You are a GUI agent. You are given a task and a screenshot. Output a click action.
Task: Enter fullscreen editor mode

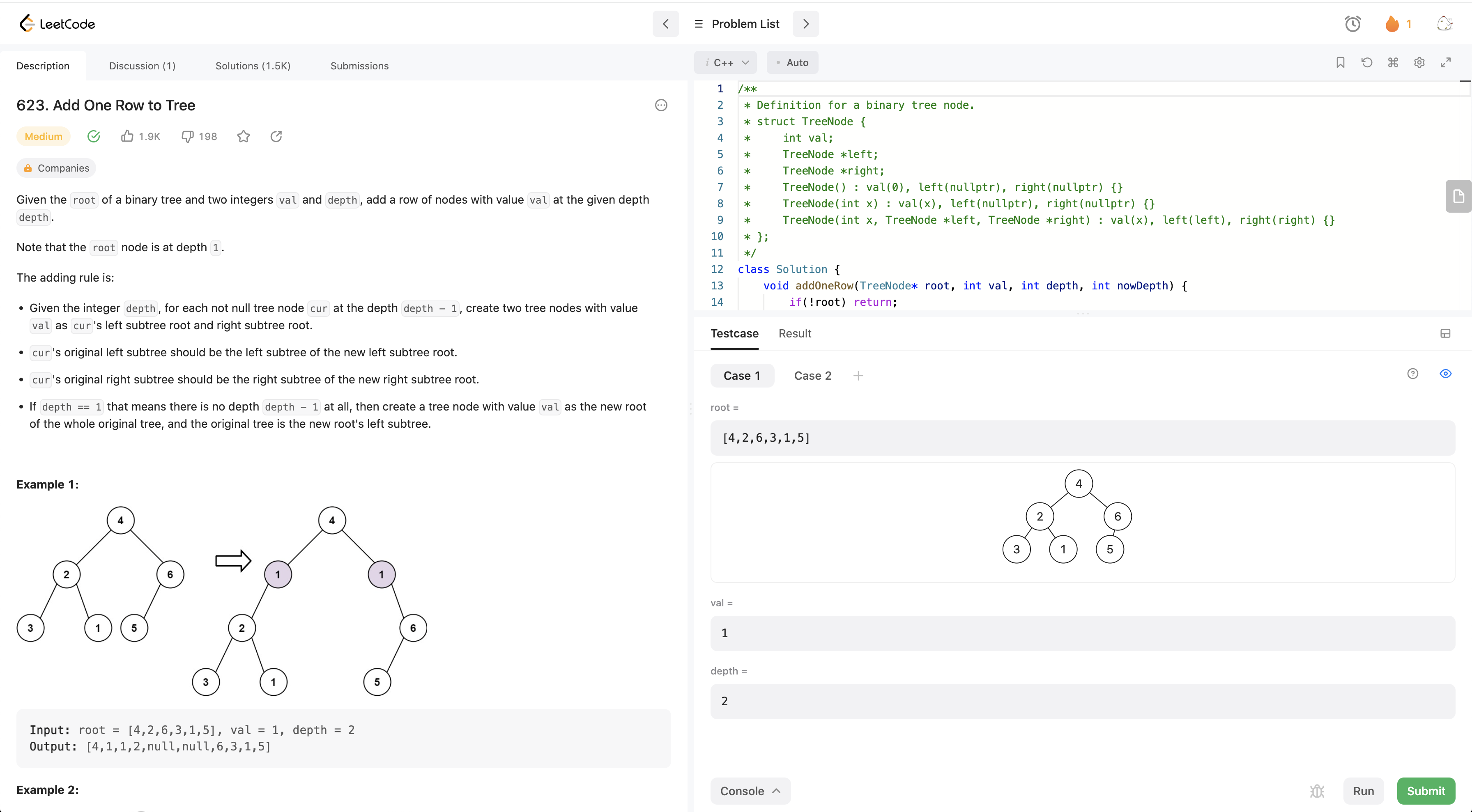(x=1445, y=62)
